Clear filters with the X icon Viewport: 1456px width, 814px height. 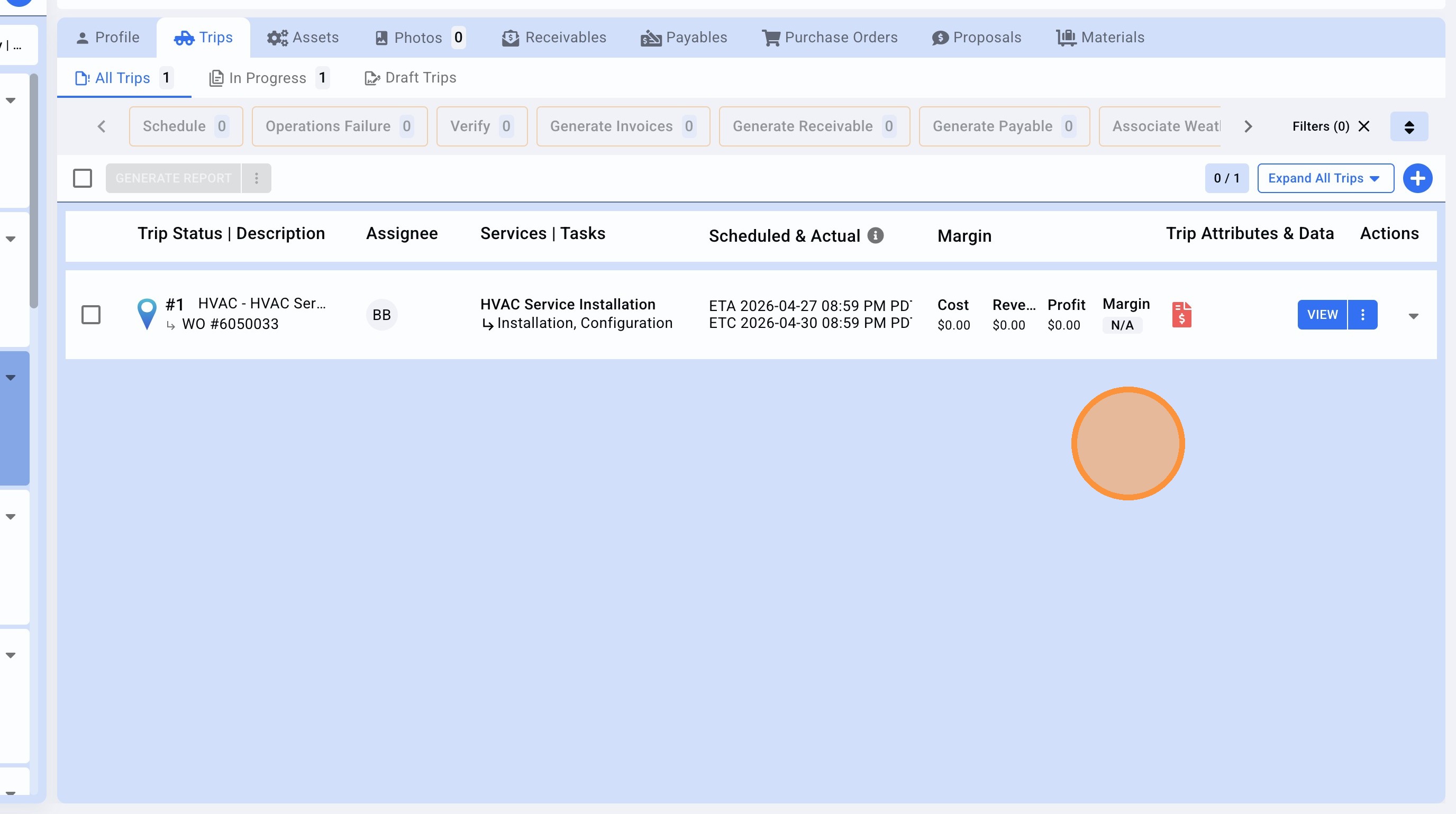tap(1364, 126)
